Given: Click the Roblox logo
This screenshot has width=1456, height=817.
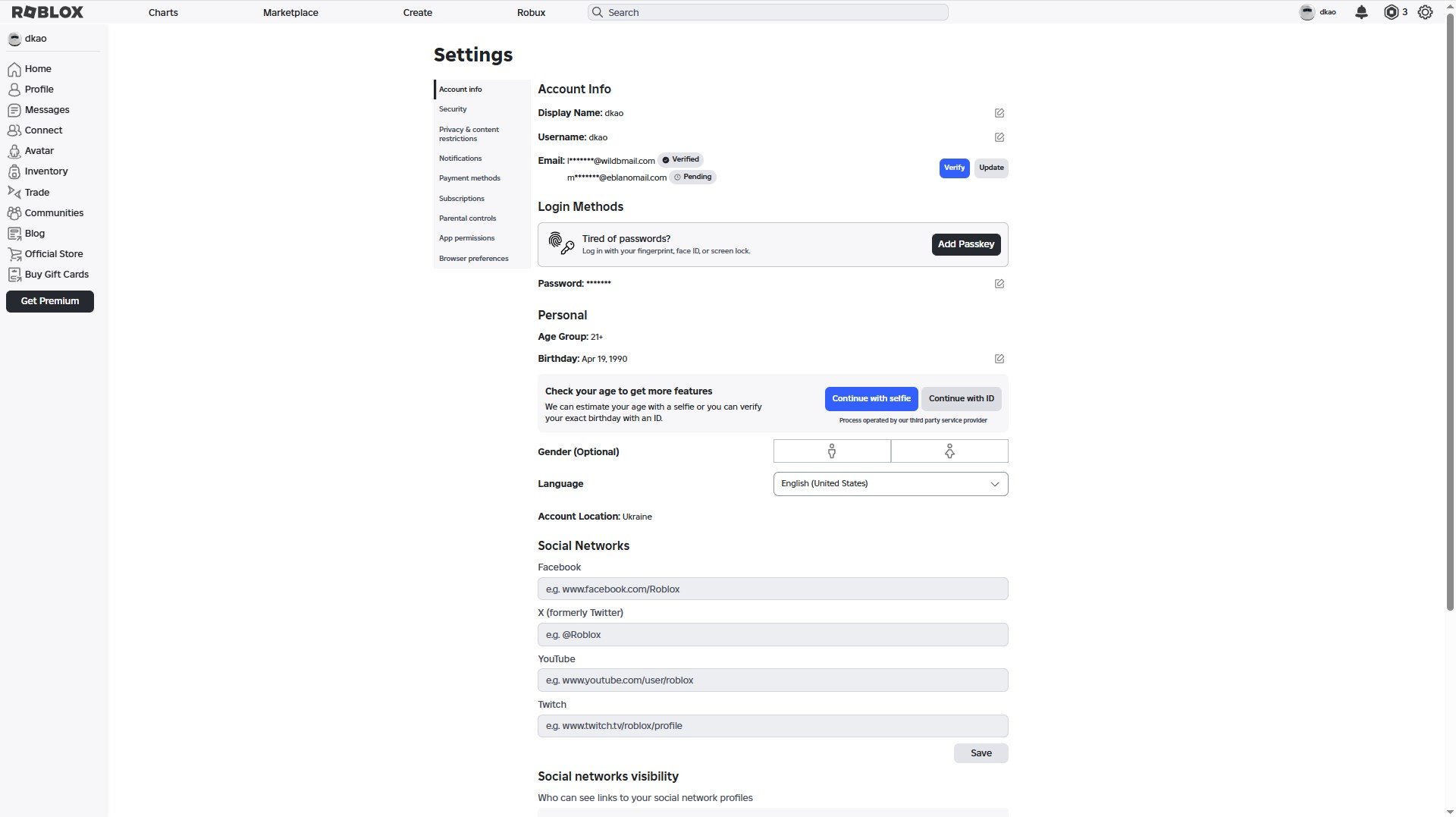Looking at the screenshot, I should point(48,12).
